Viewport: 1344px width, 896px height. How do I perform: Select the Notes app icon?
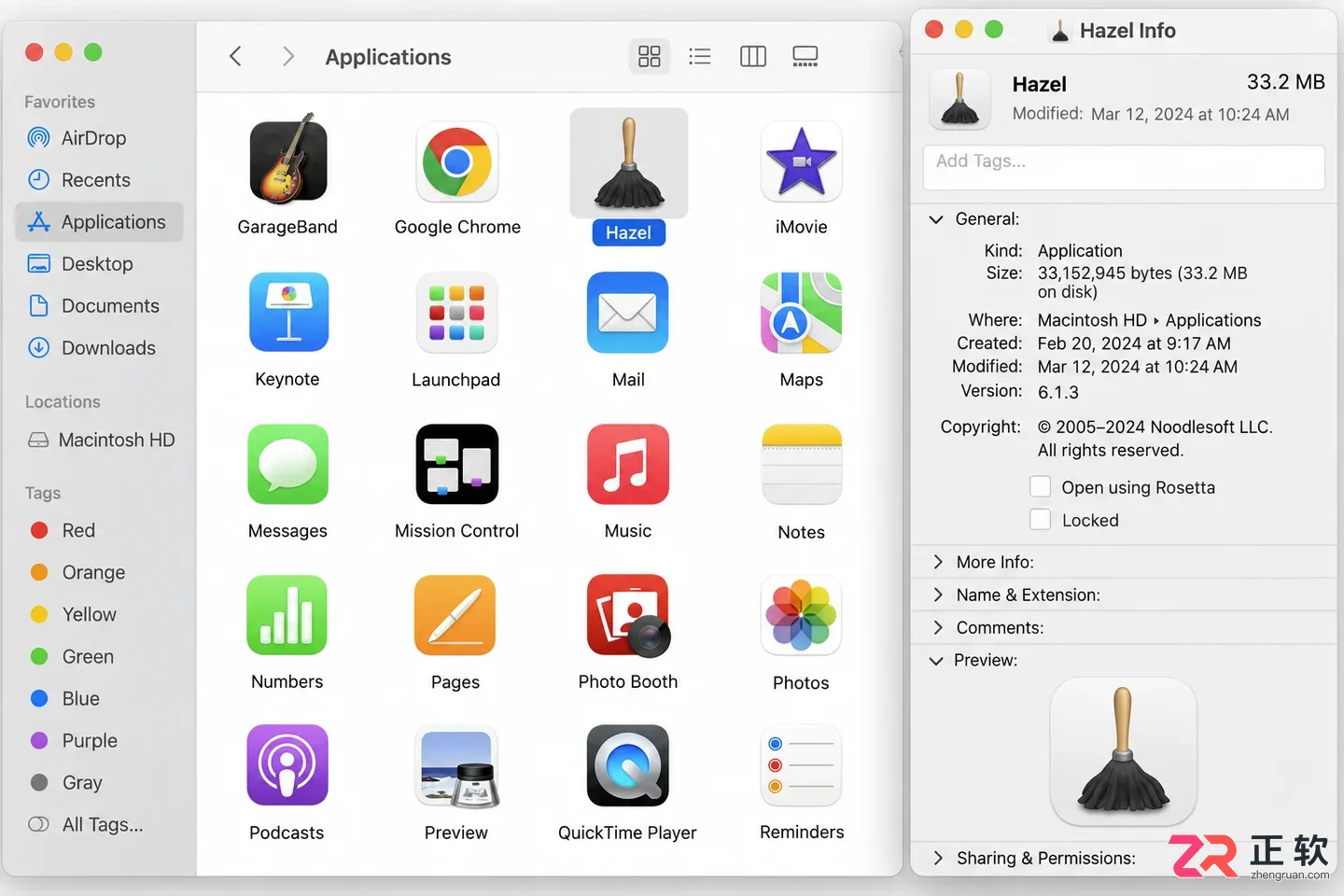tap(801, 464)
